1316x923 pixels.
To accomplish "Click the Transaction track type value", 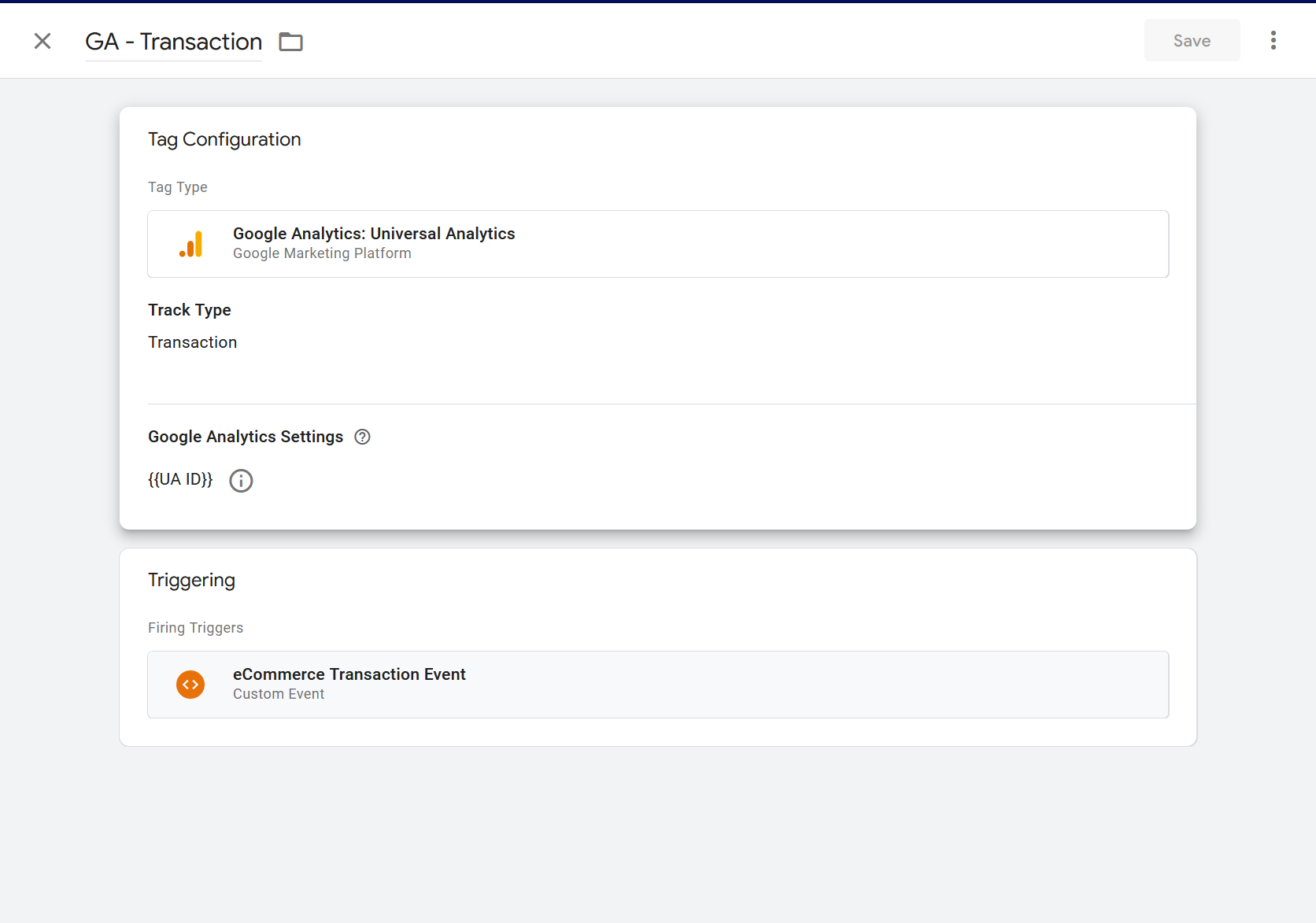I will [192, 342].
